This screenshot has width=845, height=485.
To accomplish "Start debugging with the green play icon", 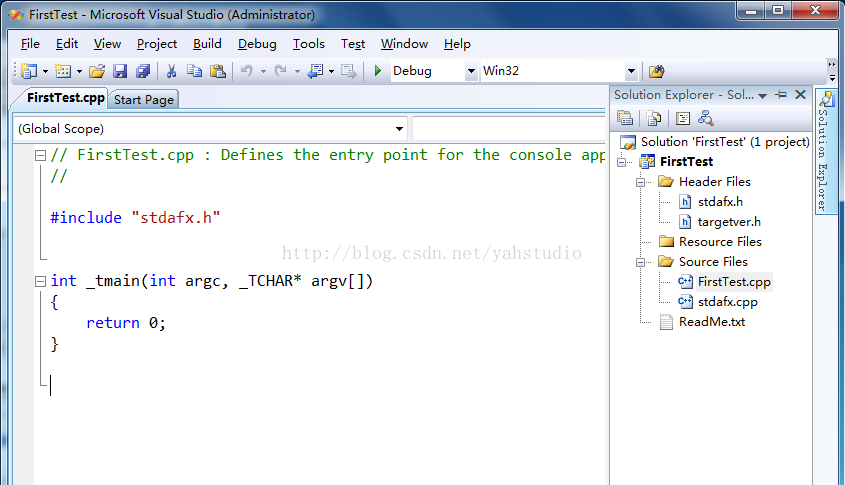I will 378,71.
